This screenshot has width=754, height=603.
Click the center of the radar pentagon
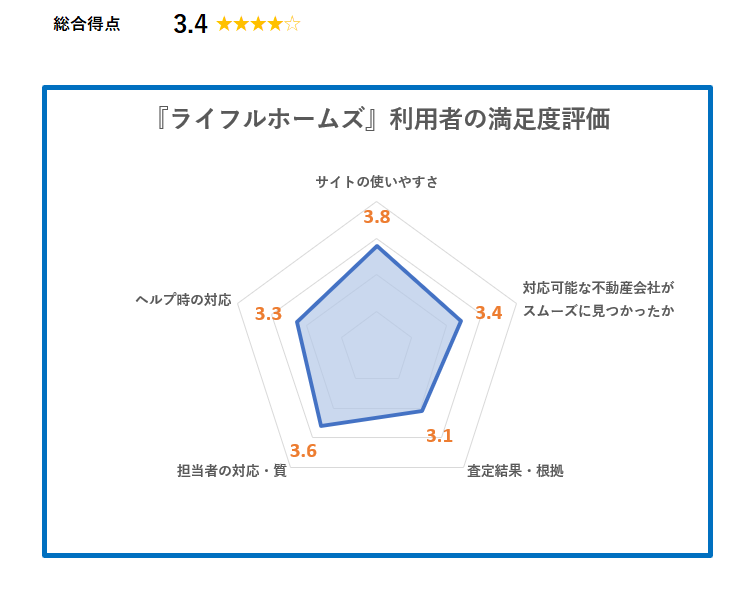click(x=377, y=348)
